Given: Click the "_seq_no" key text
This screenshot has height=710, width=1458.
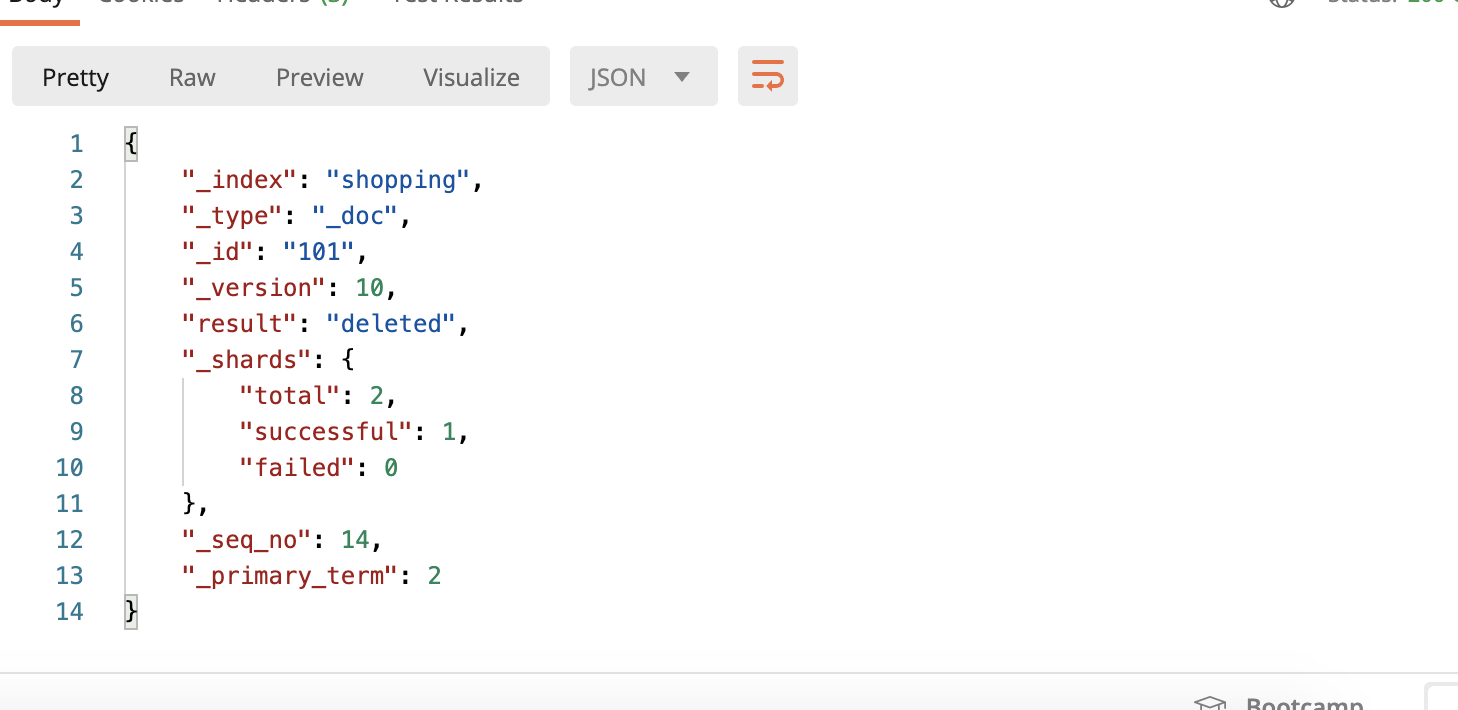Looking at the screenshot, I should [247, 540].
